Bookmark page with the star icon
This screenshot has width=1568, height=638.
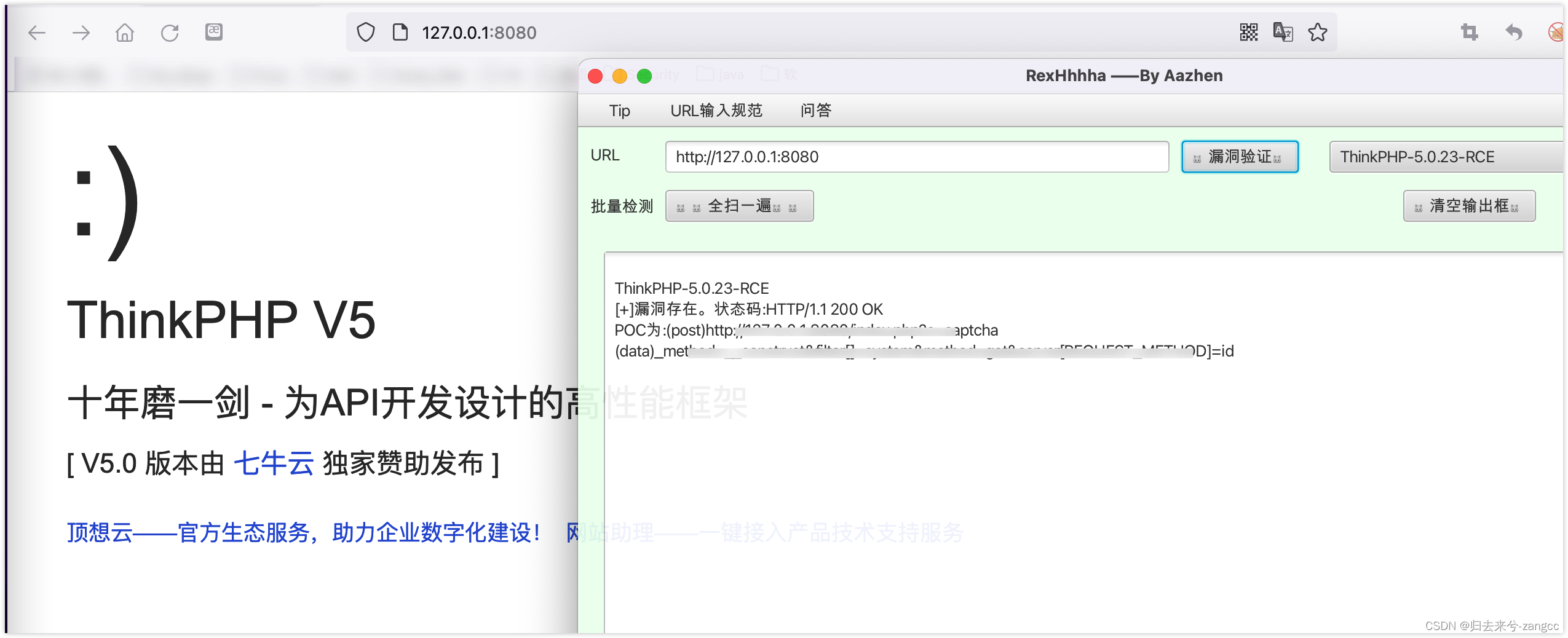pos(1318,32)
